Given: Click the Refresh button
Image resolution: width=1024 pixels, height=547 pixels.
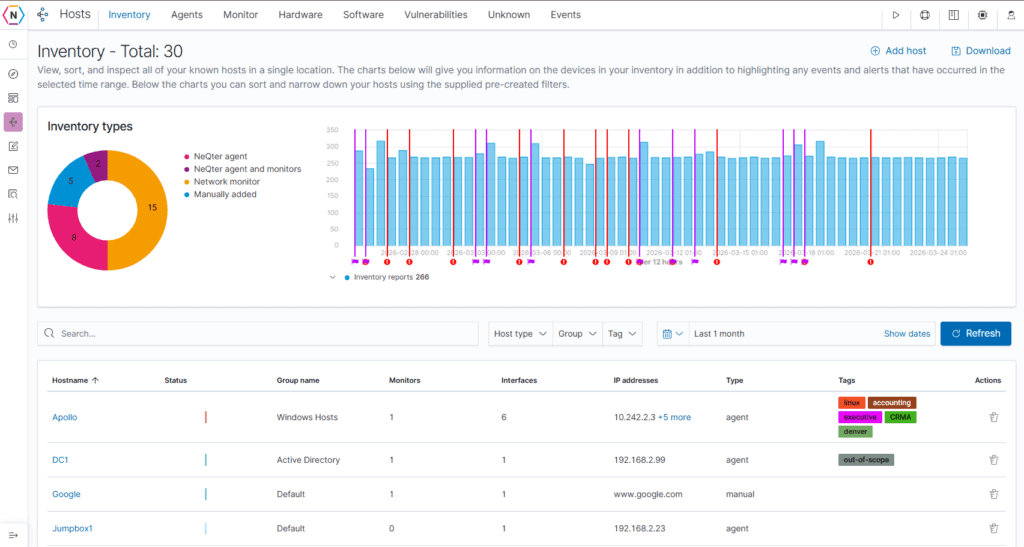Looking at the screenshot, I should [x=975, y=334].
